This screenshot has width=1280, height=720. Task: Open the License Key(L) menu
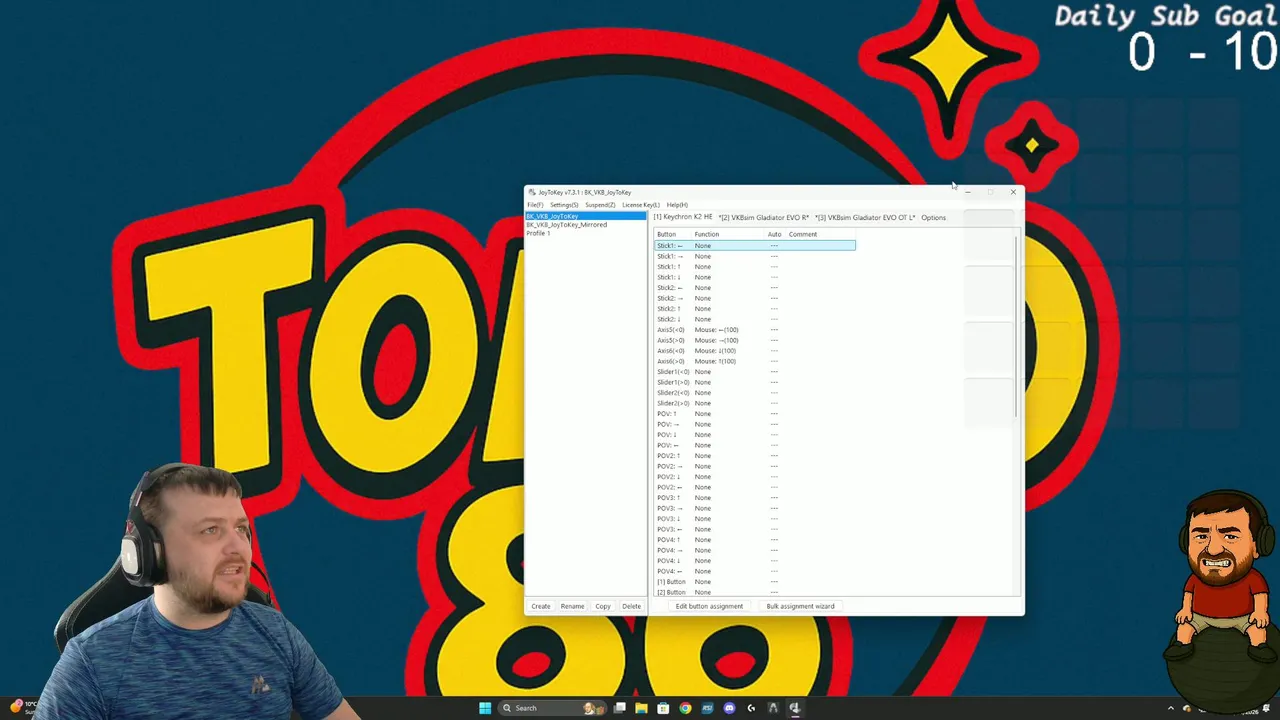point(640,205)
